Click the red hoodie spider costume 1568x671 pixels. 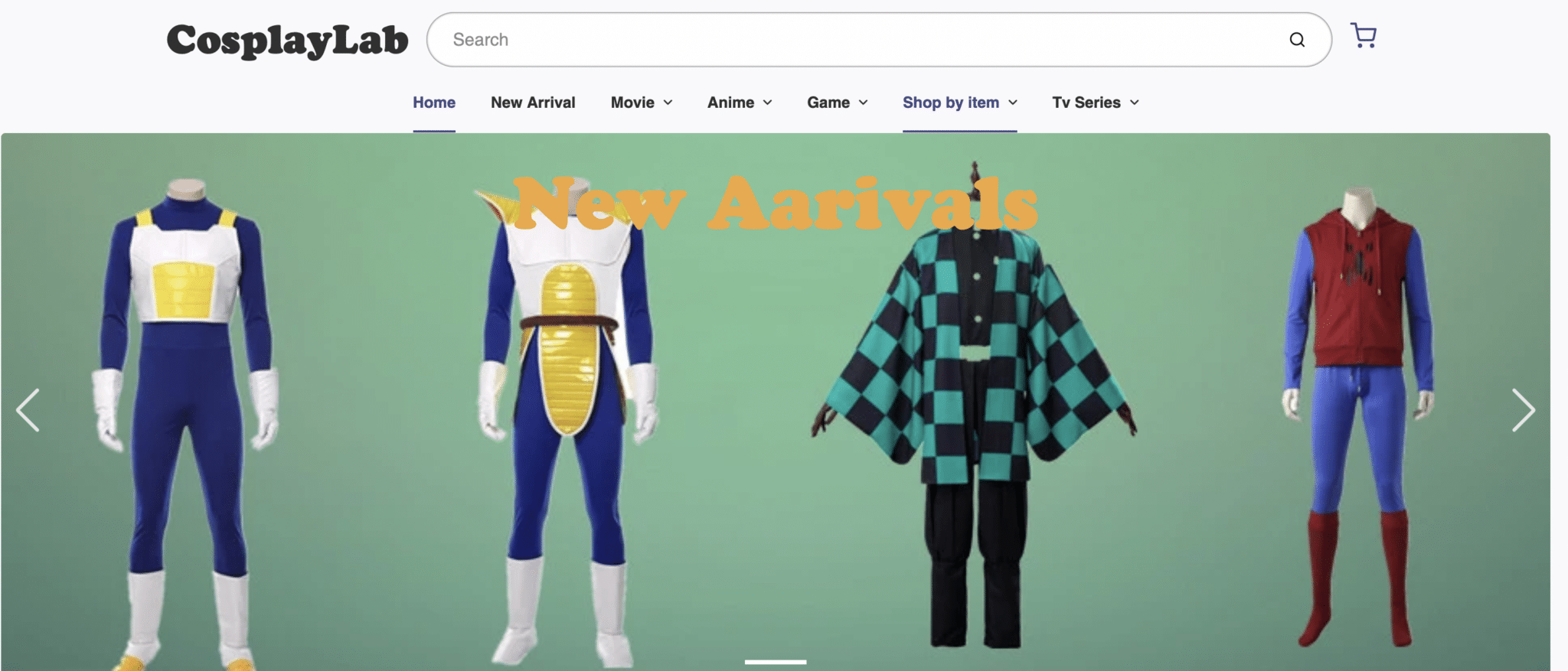point(1358,417)
